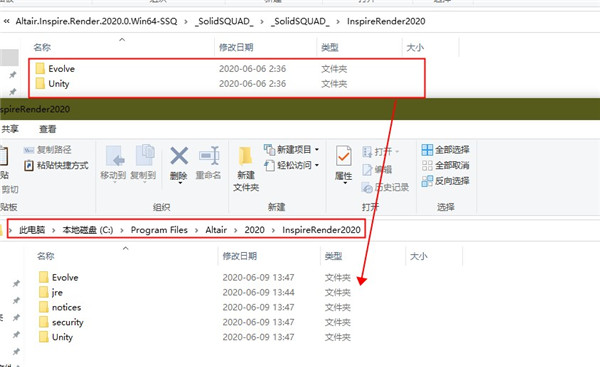Click Invert selection (反向选择)
This screenshot has width=600, height=367.
(x=445, y=181)
